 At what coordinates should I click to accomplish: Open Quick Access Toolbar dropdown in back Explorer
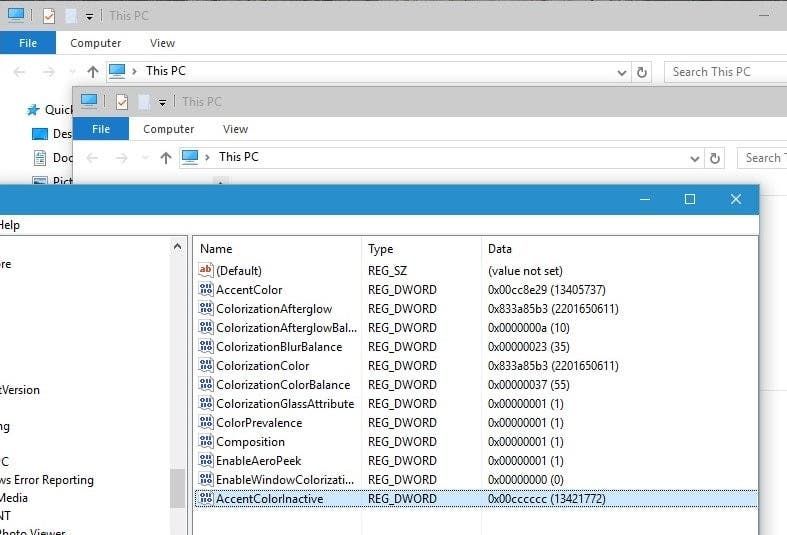89,17
